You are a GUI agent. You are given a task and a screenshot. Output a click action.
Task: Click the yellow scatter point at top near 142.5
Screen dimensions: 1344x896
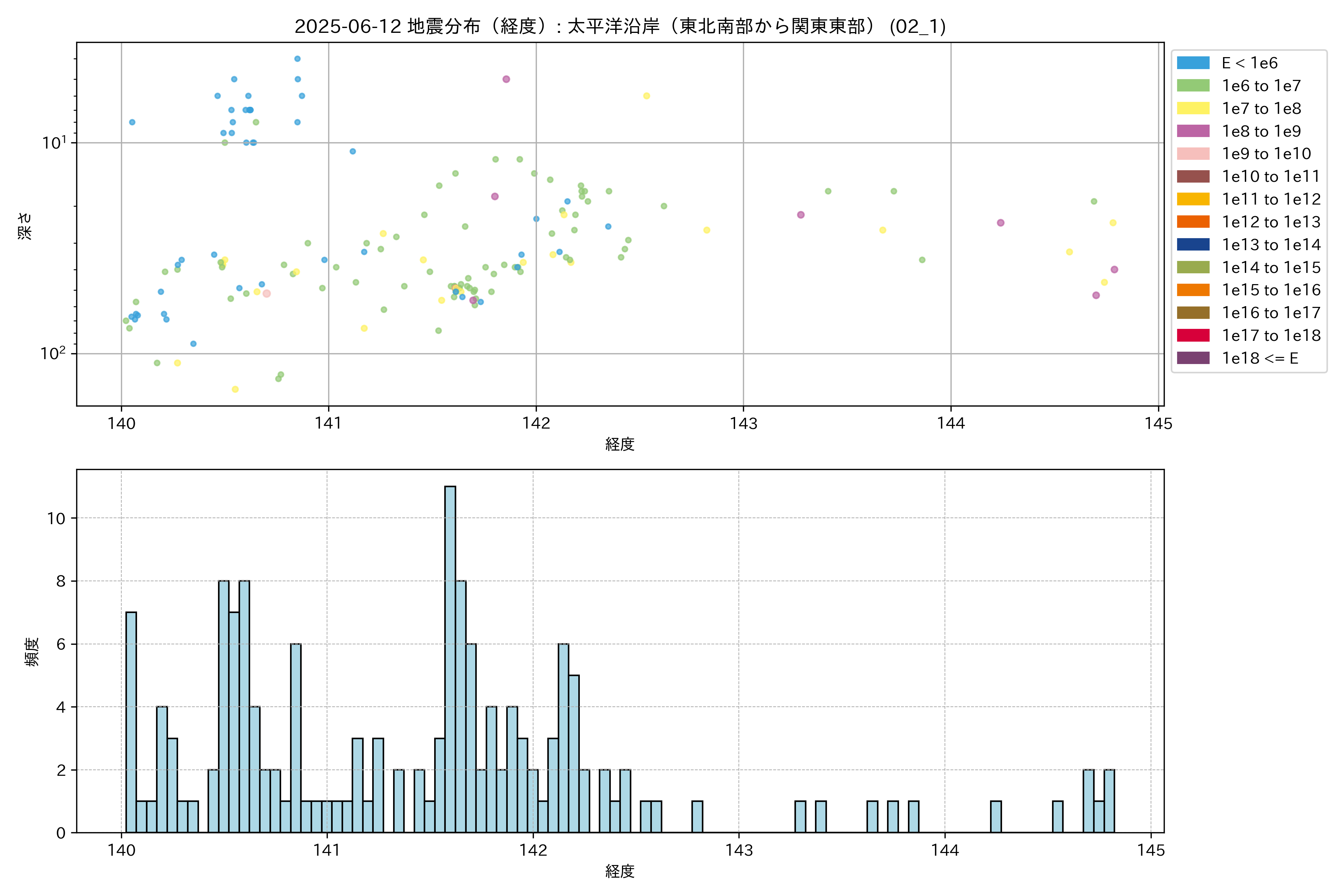(646, 96)
